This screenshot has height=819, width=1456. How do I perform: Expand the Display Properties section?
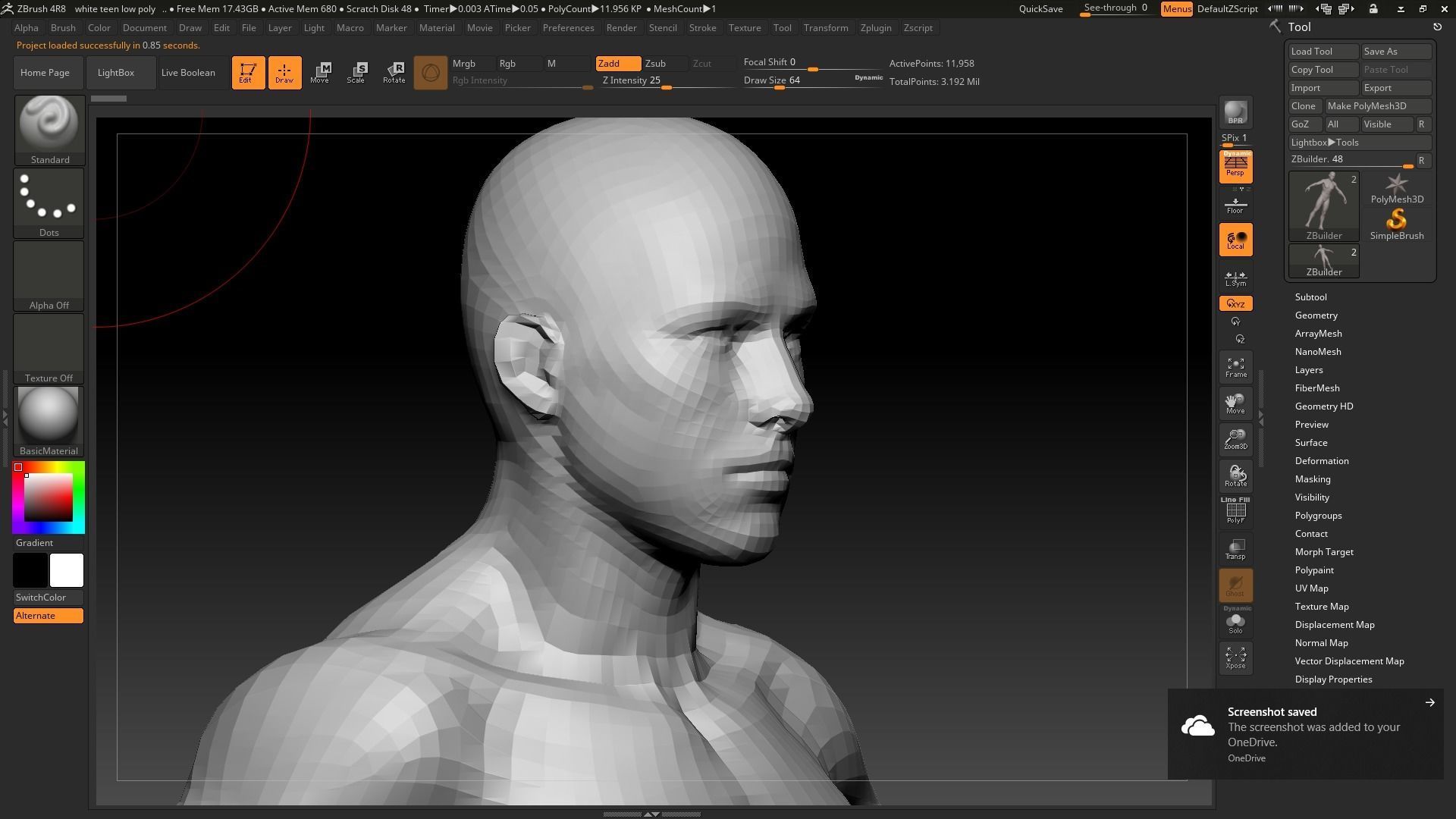(x=1333, y=679)
